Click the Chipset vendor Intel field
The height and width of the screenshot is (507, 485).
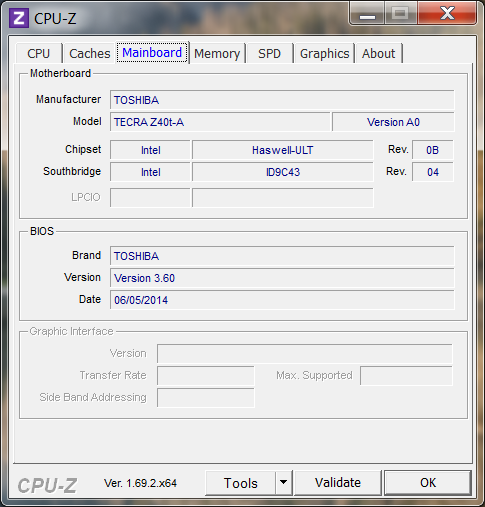150,150
